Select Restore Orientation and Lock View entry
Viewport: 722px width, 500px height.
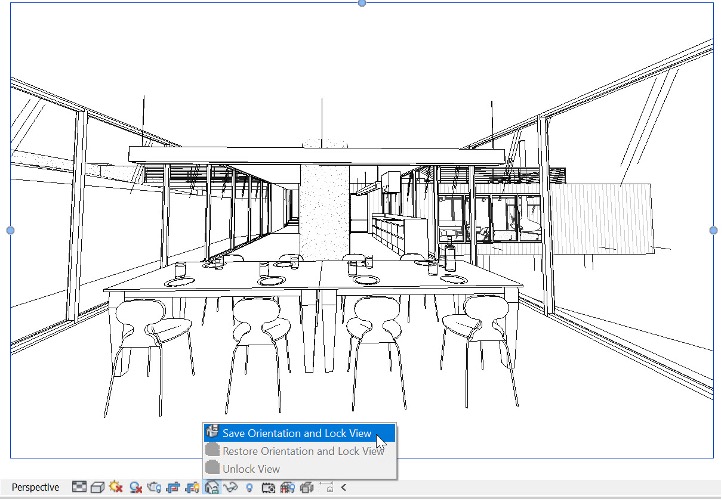click(299, 451)
